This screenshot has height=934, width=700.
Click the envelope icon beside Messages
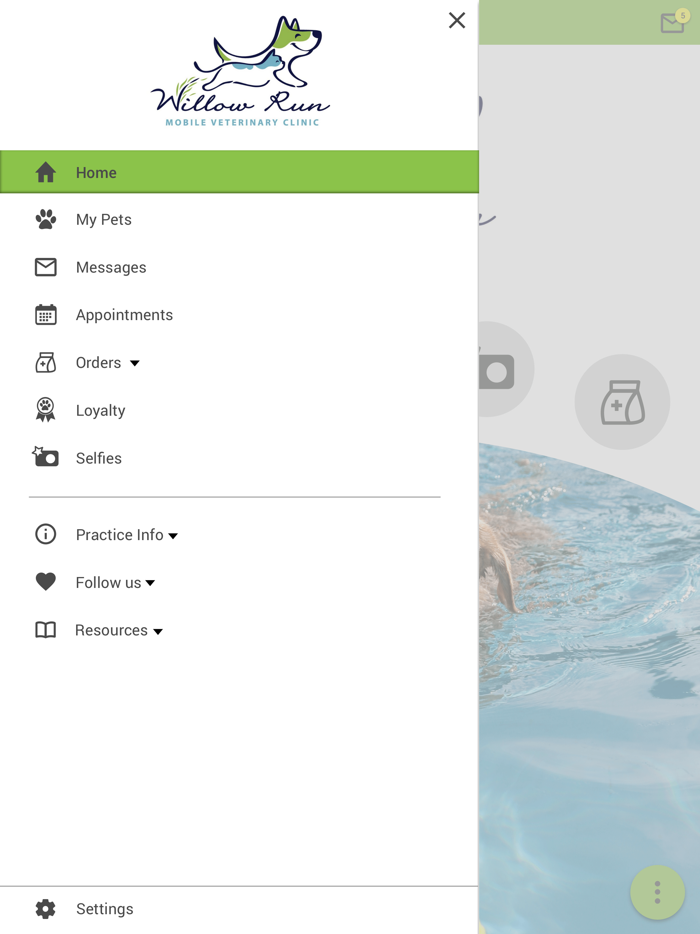click(46, 267)
